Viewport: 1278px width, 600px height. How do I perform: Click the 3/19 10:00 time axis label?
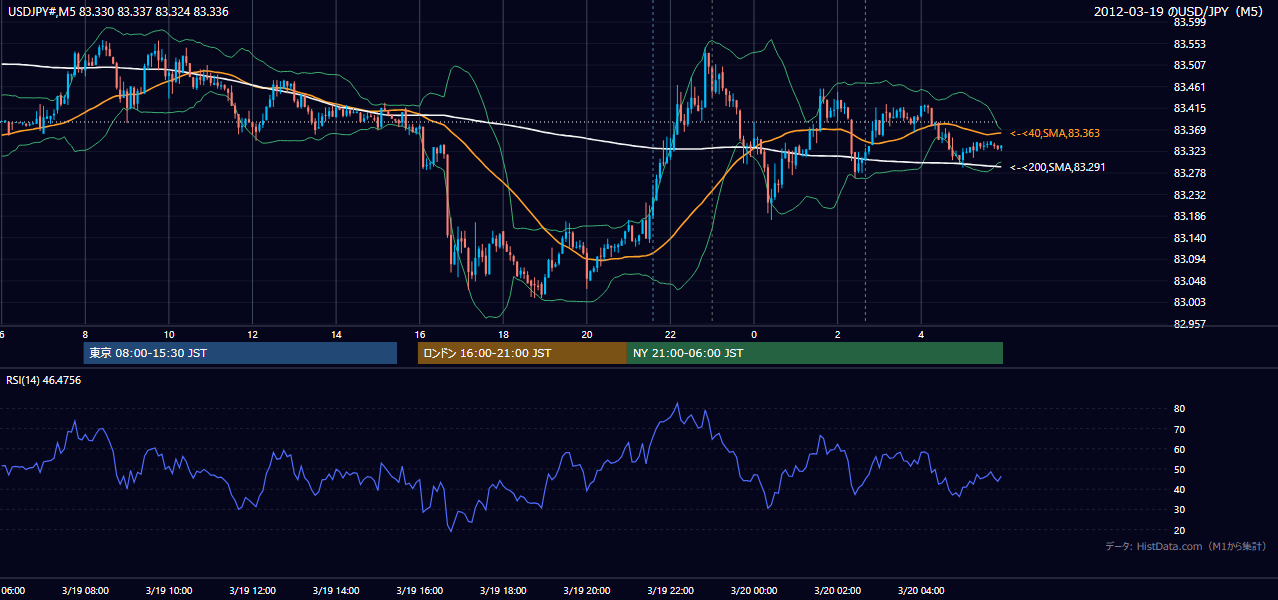tap(169, 591)
